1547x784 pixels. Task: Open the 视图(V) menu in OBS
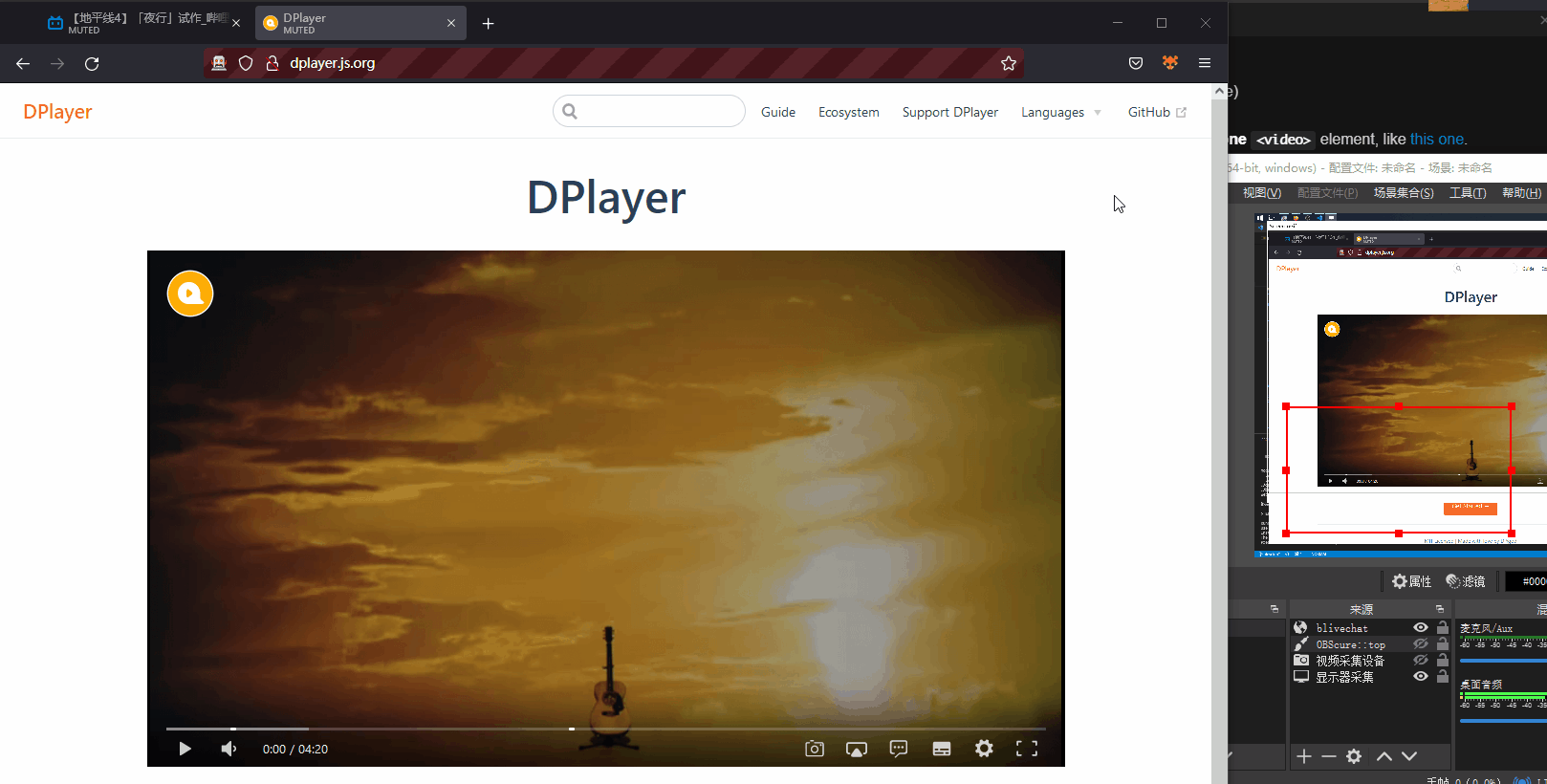tap(1262, 193)
